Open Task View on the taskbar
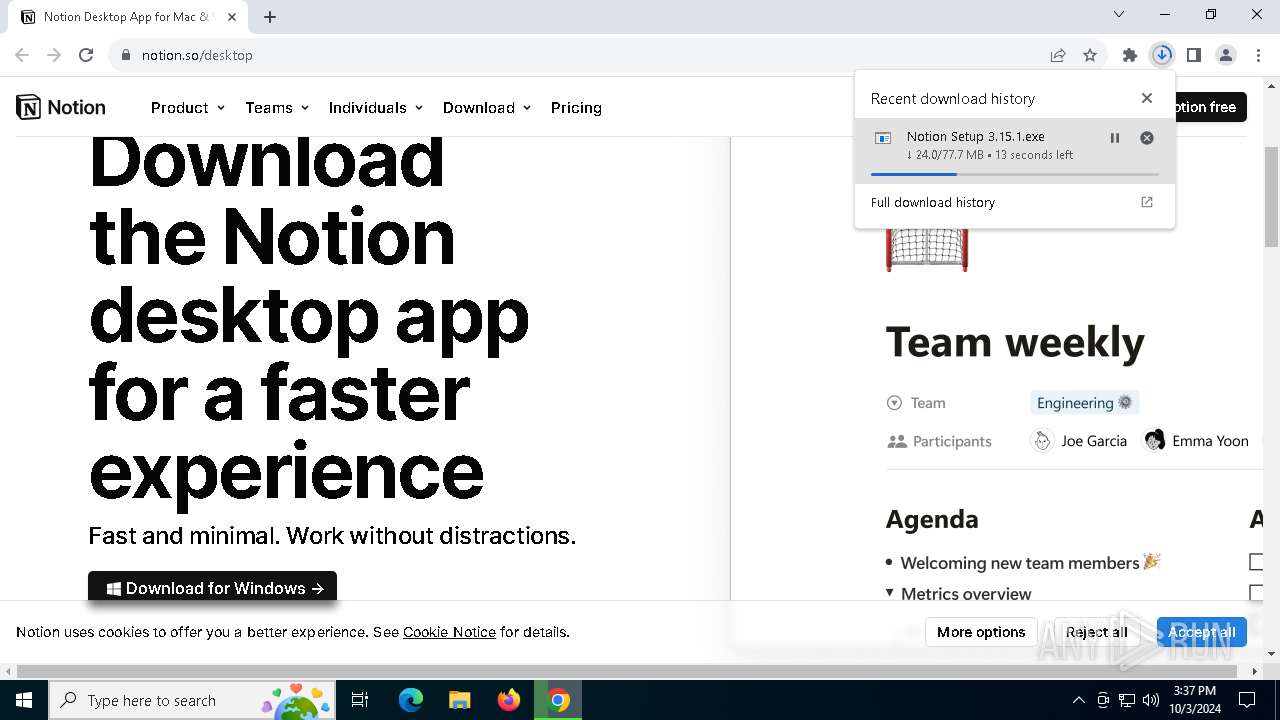This screenshot has height=720, width=1280. click(360, 700)
